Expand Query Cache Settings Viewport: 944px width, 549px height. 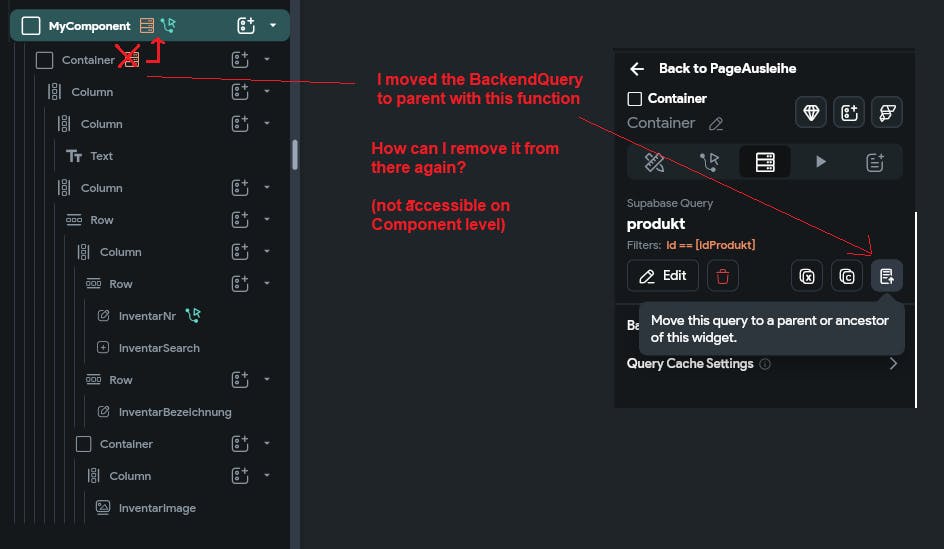coord(892,364)
